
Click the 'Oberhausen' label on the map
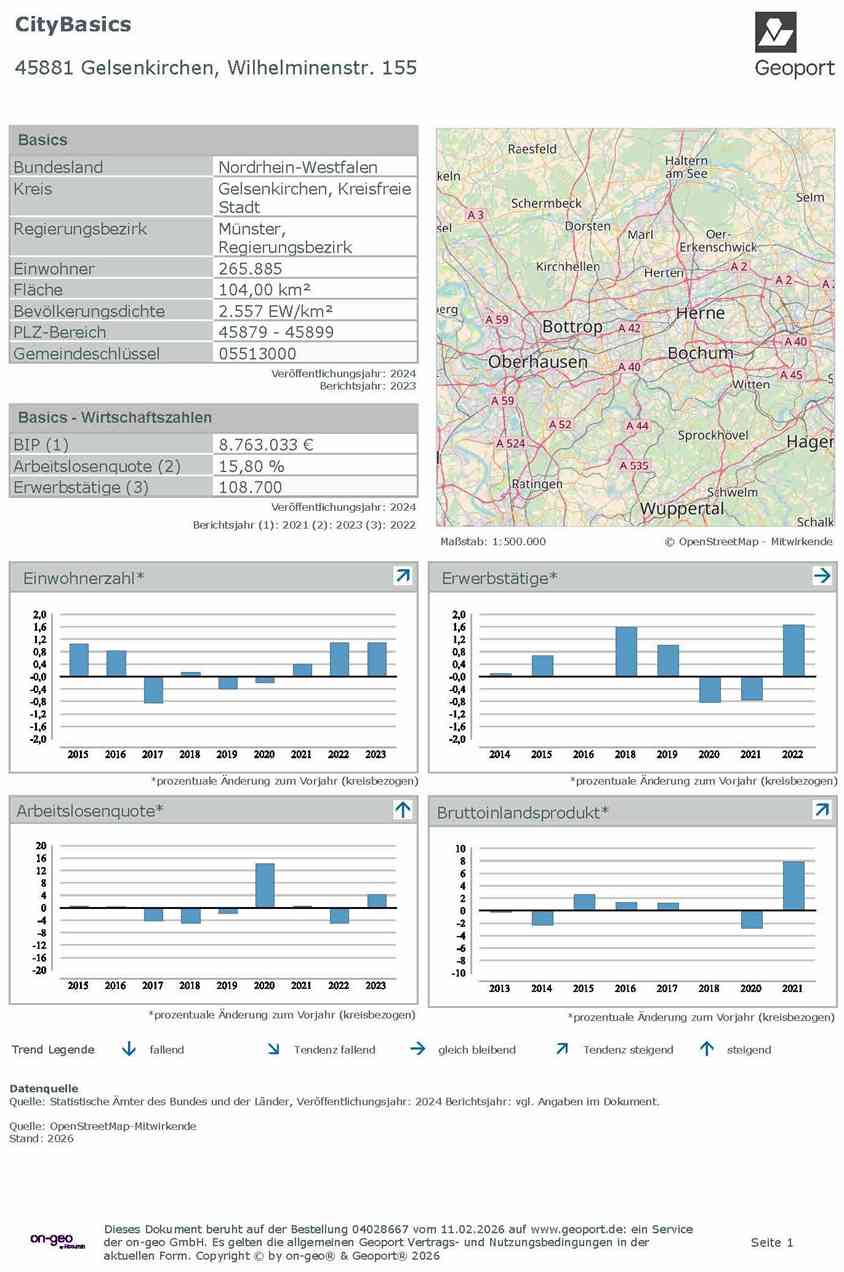pos(538,362)
